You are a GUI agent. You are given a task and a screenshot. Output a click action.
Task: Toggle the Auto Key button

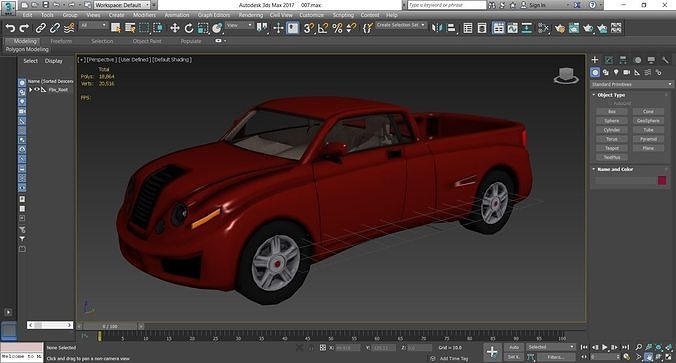(514, 347)
